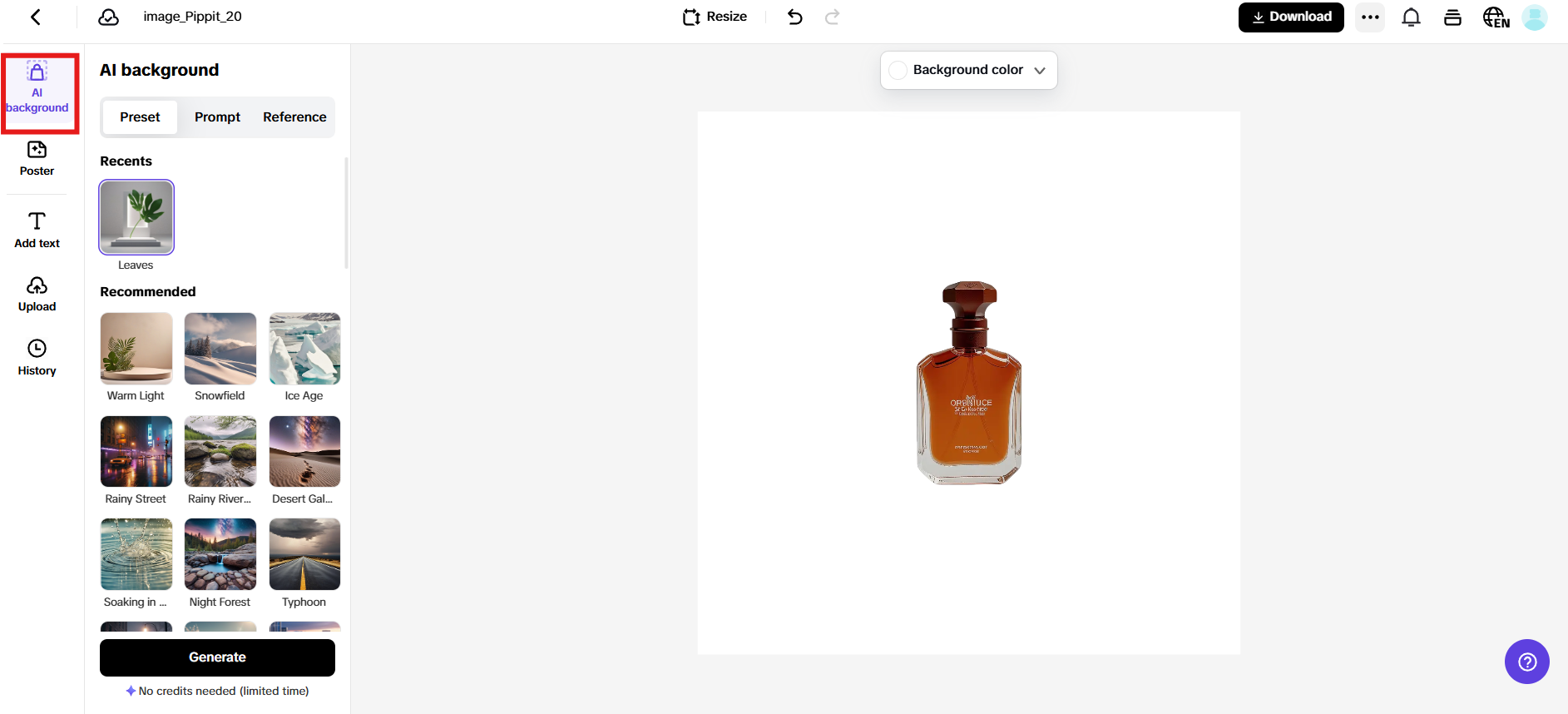
Task: Change language via the globe EN icon
Action: (1496, 17)
